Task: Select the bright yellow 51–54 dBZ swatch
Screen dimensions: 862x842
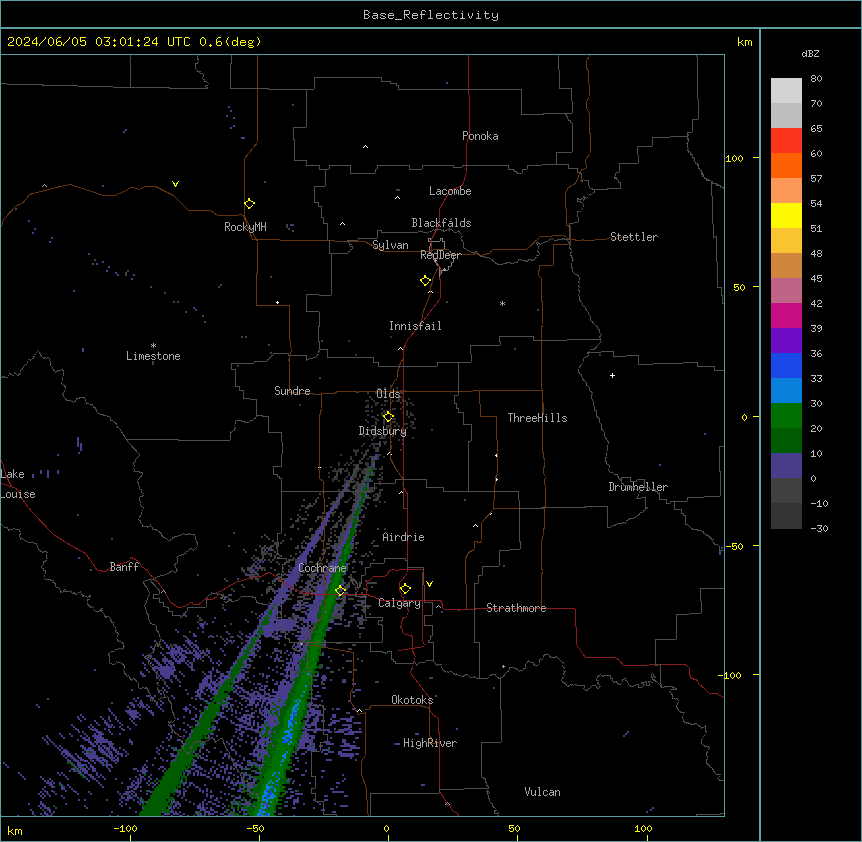Action: click(x=786, y=215)
